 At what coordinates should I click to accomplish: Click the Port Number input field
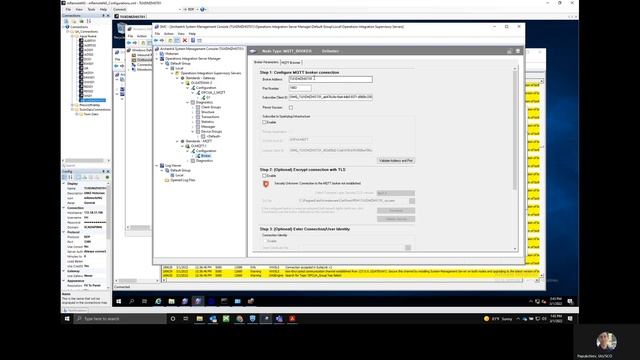point(300,88)
